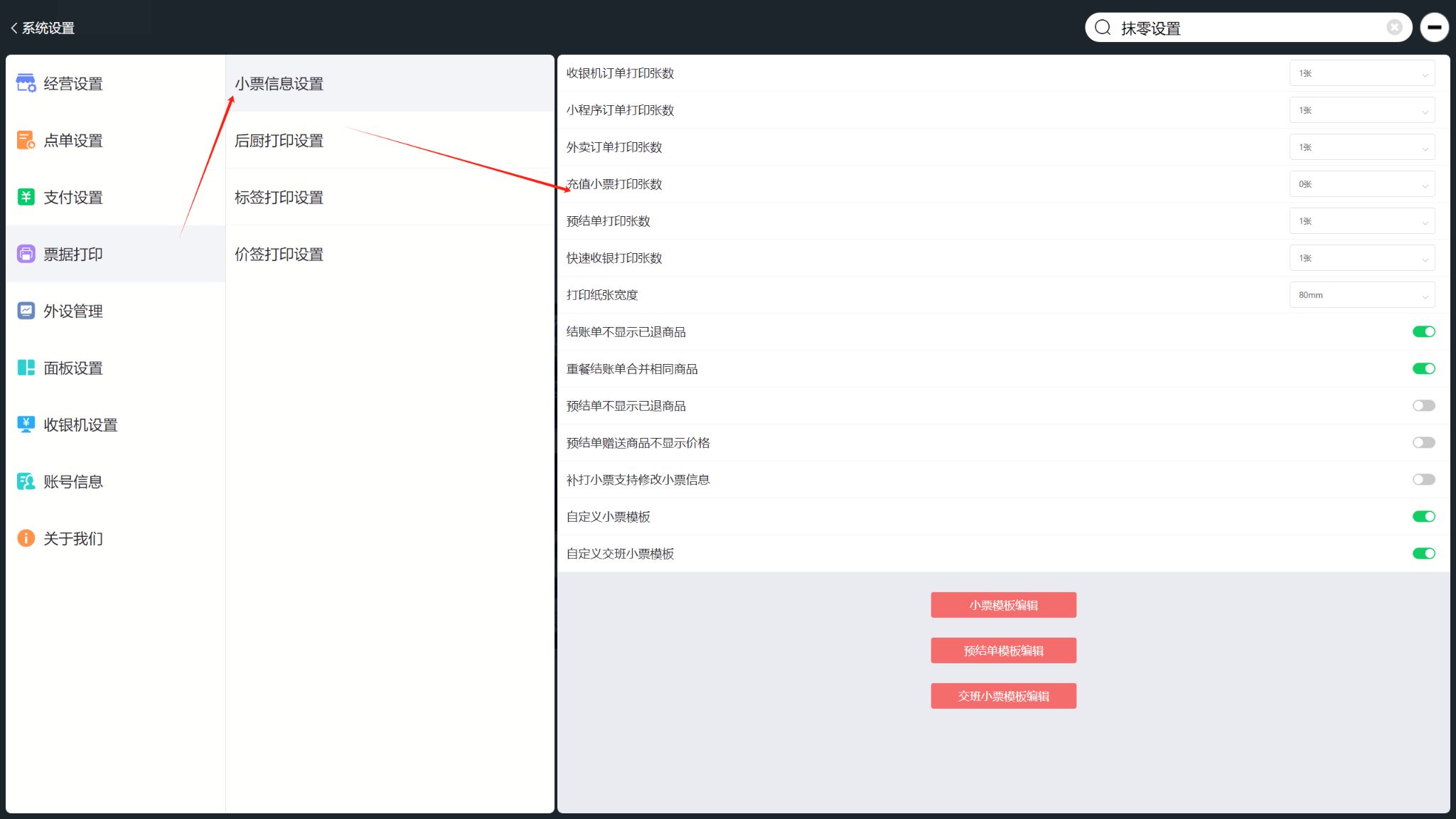
Task: Toggle 结账单不显示已退商品 switch
Action: click(1423, 332)
